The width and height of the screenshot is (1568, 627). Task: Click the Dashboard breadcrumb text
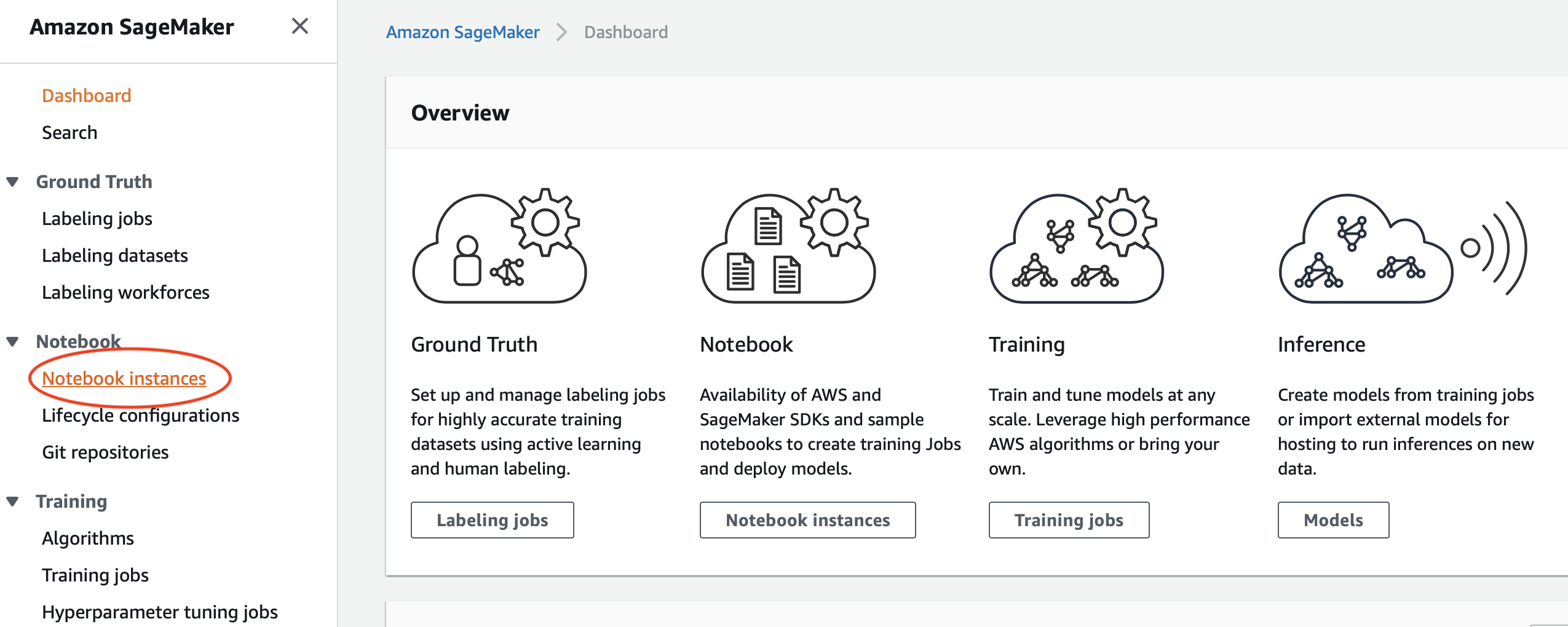(626, 32)
